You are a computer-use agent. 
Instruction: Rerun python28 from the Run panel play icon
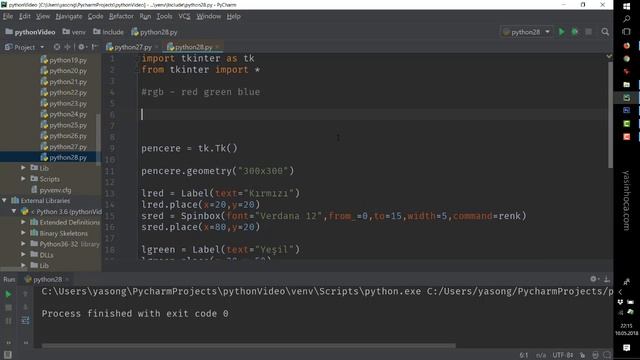click(x=8, y=294)
